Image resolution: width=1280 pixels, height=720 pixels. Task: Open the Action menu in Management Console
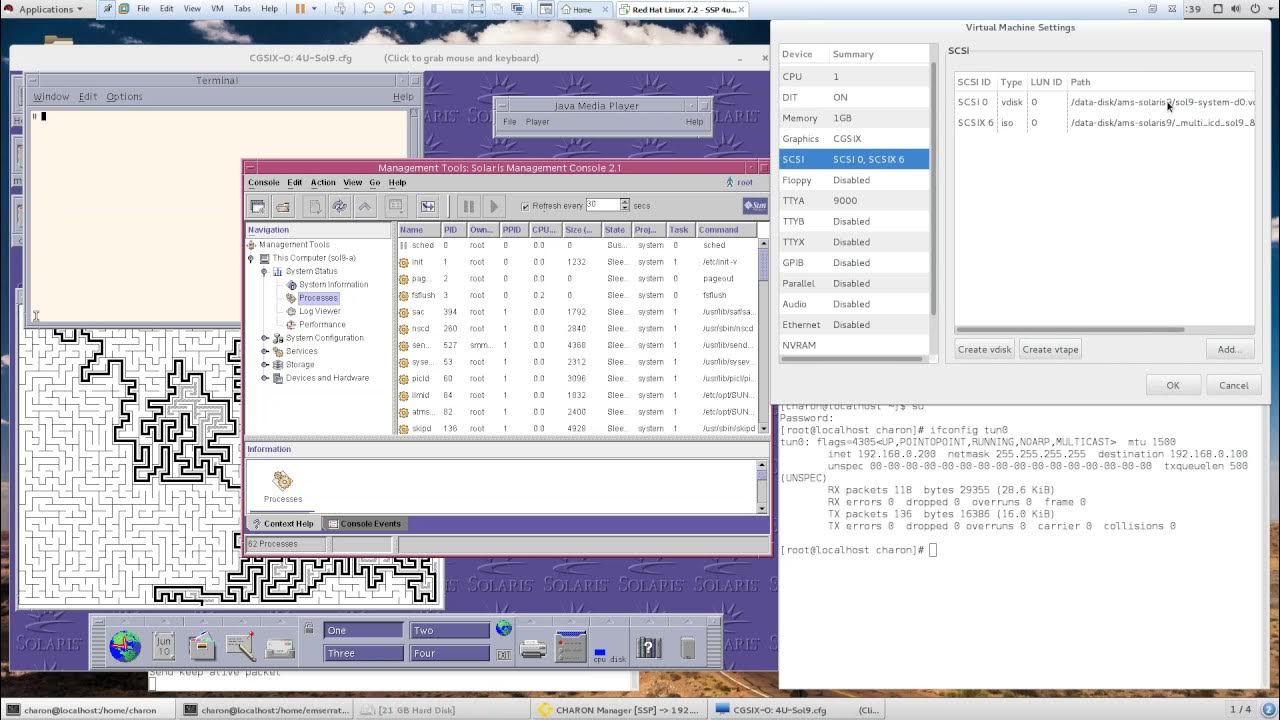pos(323,183)
